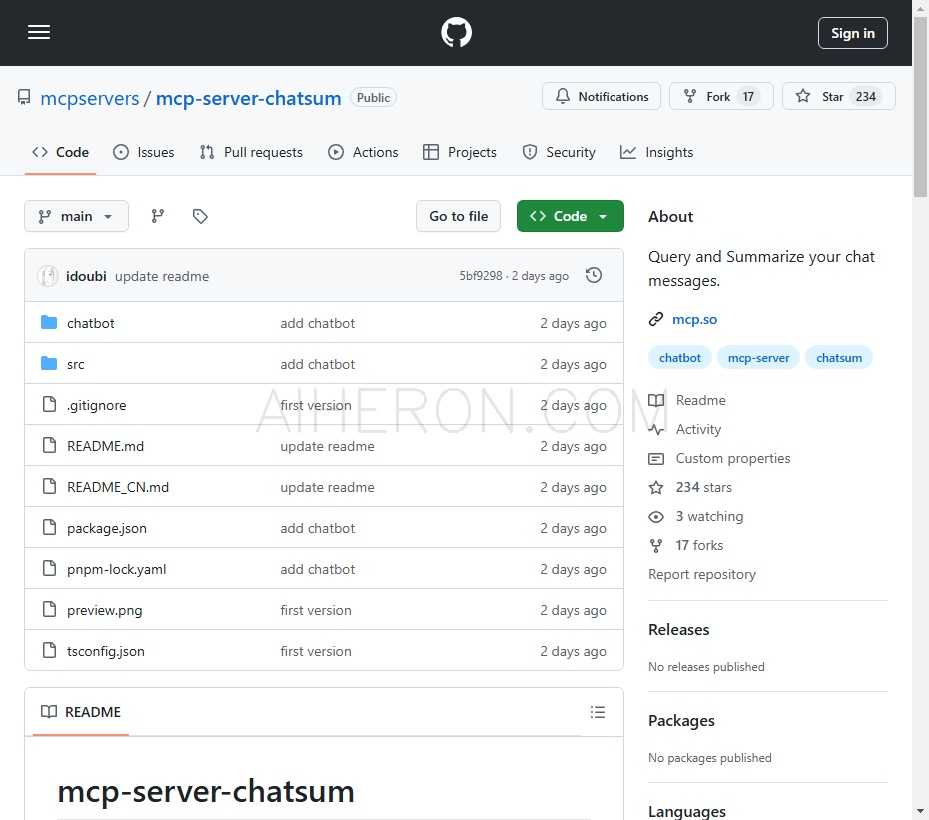Image resolution: width=929 pixels, height=820 pixels.
Task: Open the README outline list icon
Action: (x=597, y=712)
